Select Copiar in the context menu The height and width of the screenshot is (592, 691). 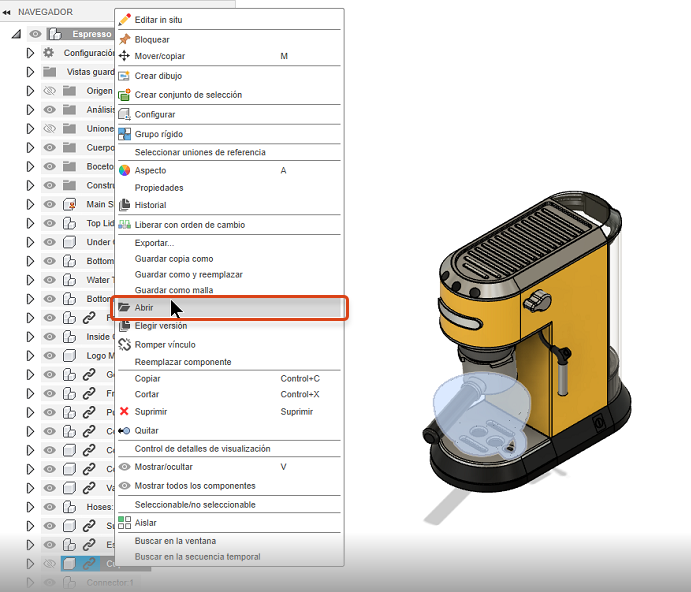pyautogui.click(x=147, y=379)
